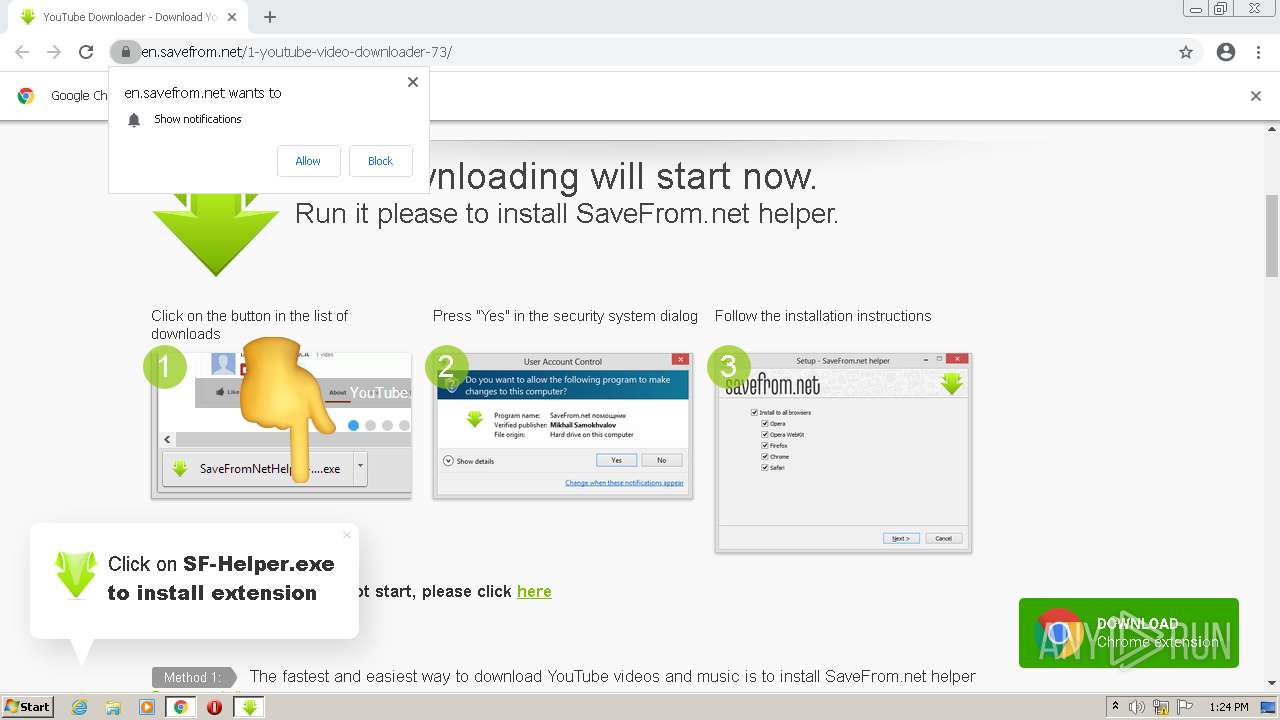Allow notifications from en.savefrom.net
This screenshot has width=1280, height=720.
tap(308, 161)
